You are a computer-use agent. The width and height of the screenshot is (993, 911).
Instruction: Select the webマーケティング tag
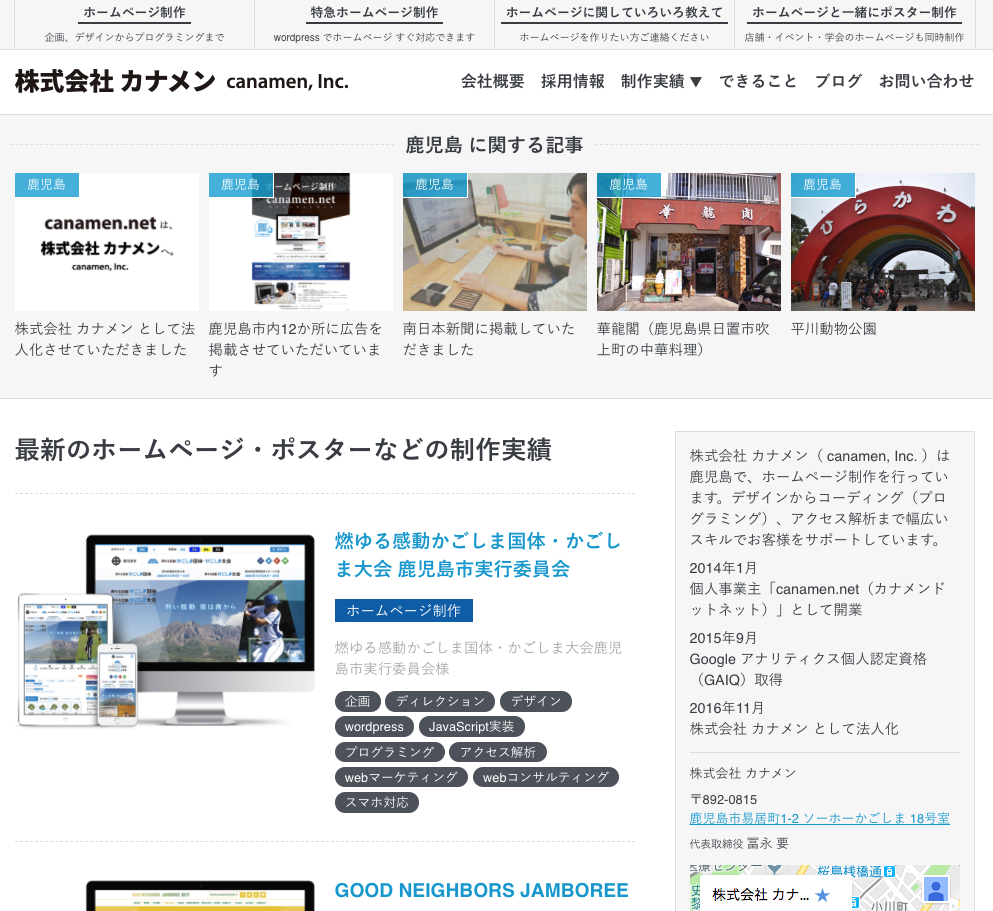click(401, 777)
